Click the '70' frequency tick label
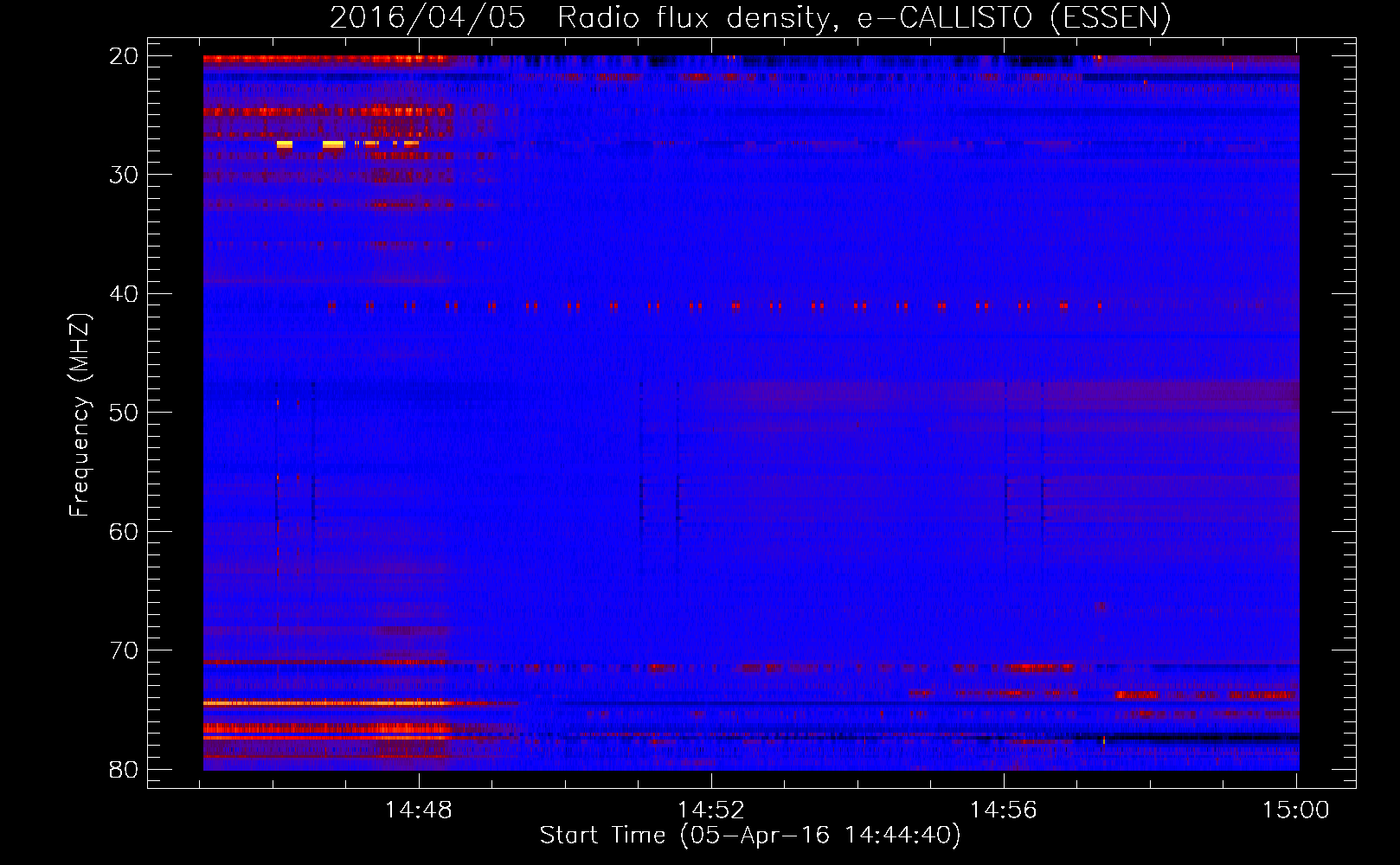The width and height of the screenshot is (1400, 865). tap(124, 650)
